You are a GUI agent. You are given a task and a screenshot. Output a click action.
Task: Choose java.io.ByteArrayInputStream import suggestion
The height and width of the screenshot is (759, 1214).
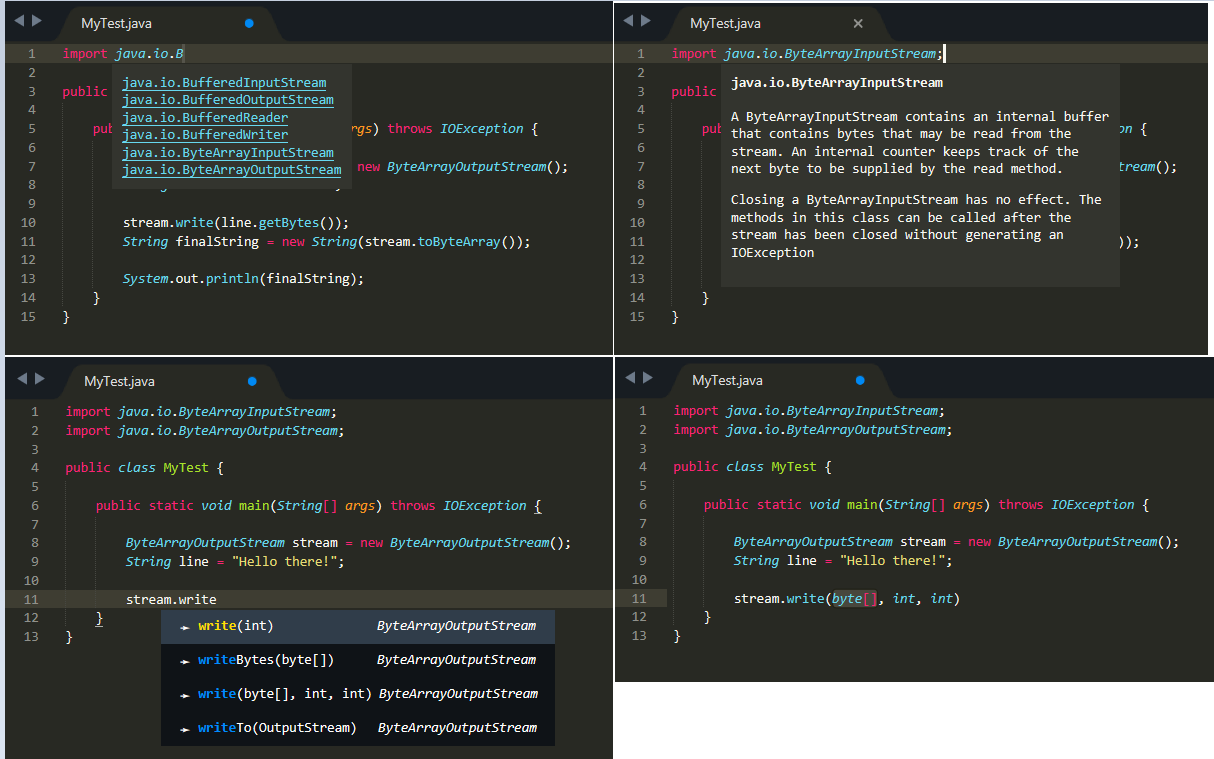coord(228,153)
